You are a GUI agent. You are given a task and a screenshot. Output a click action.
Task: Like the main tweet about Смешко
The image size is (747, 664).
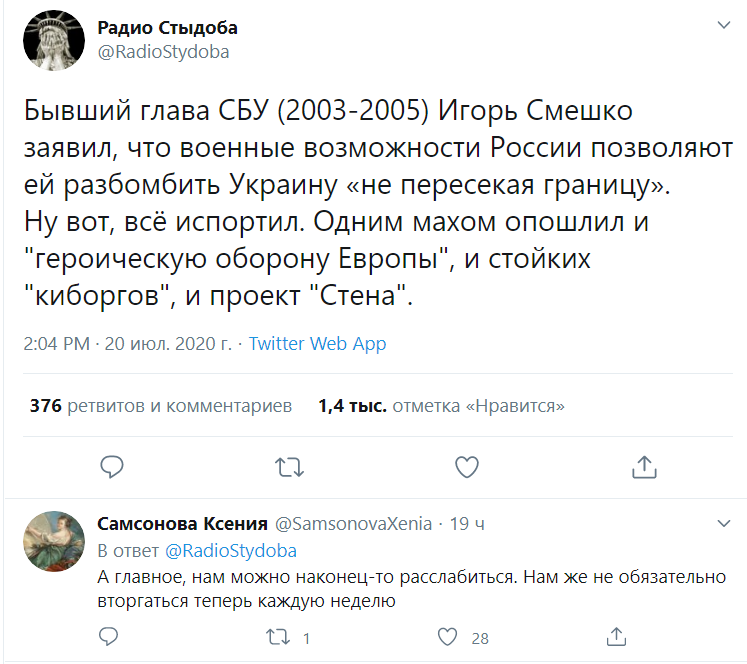[466, 466]
